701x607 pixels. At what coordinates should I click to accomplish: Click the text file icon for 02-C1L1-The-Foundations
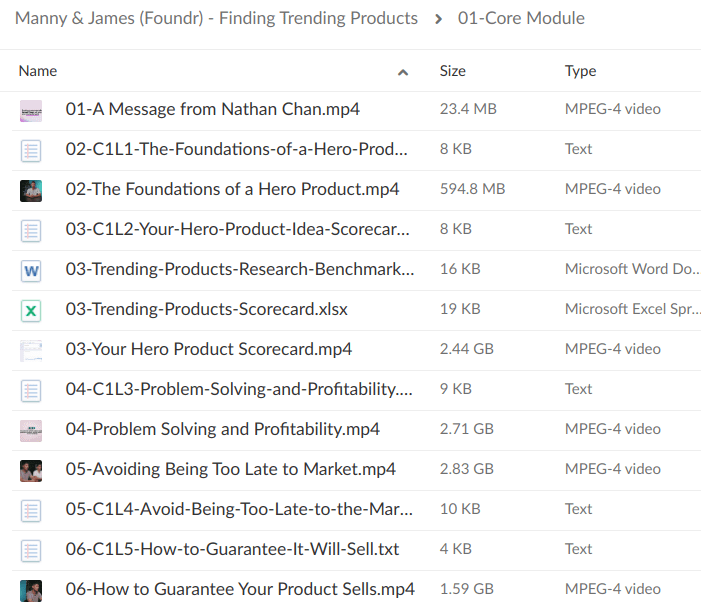[31, 150]
